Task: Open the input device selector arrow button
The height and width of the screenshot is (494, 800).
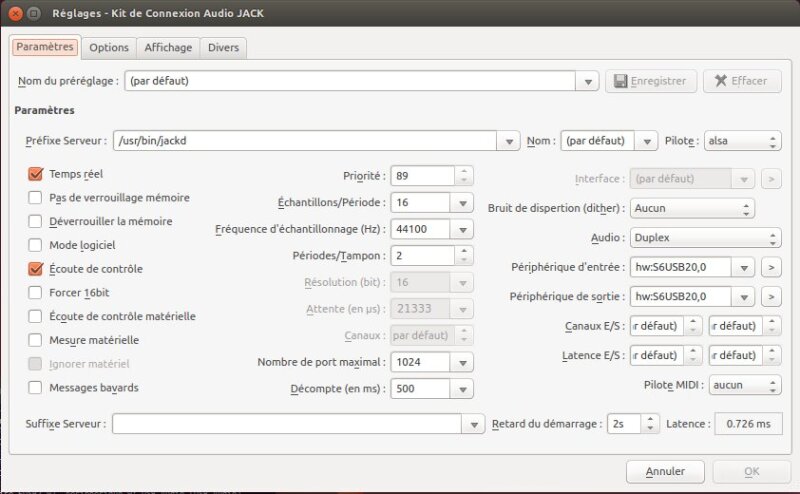Action: tap(771, 267)
